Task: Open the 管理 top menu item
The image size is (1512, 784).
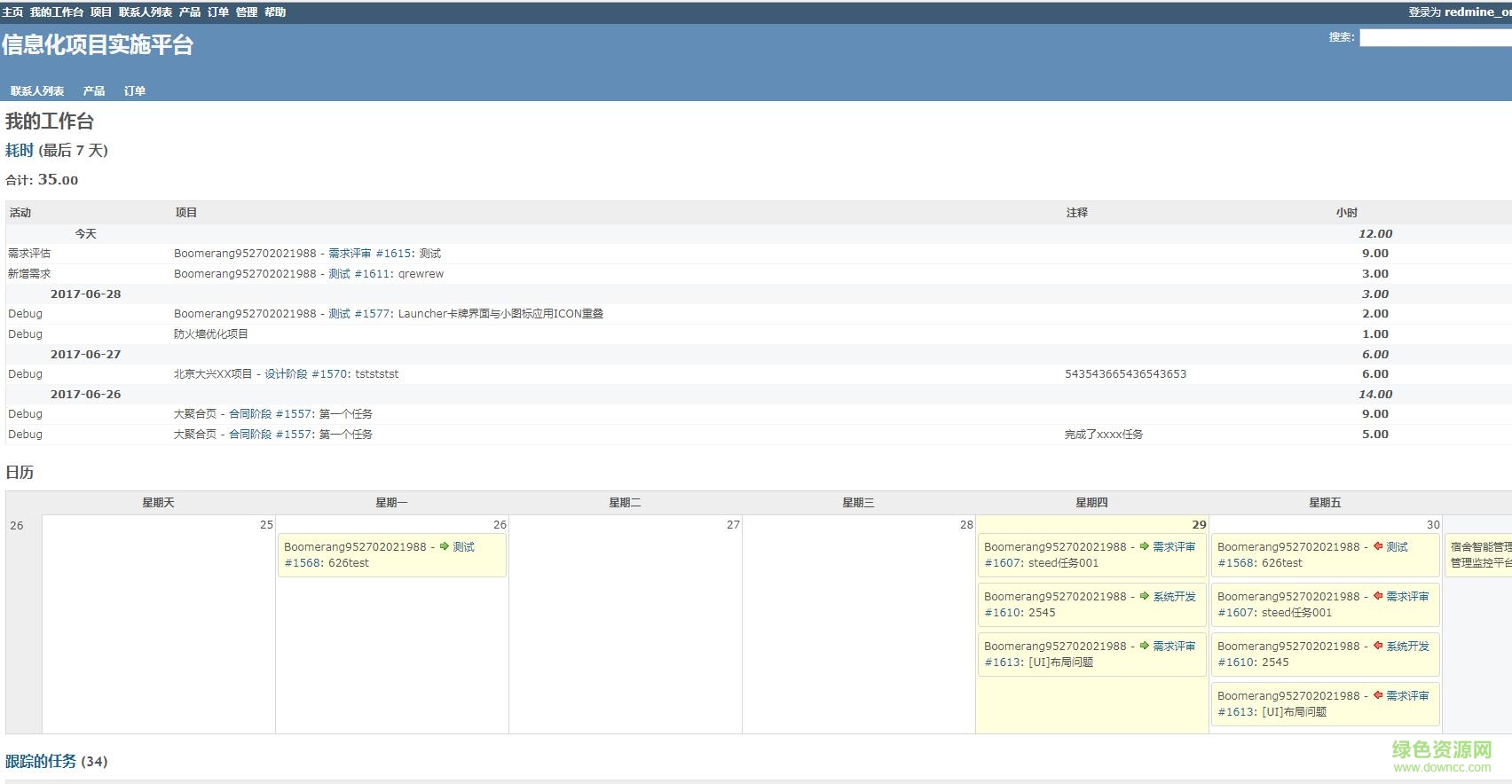Action: click(x=246, y=12)
